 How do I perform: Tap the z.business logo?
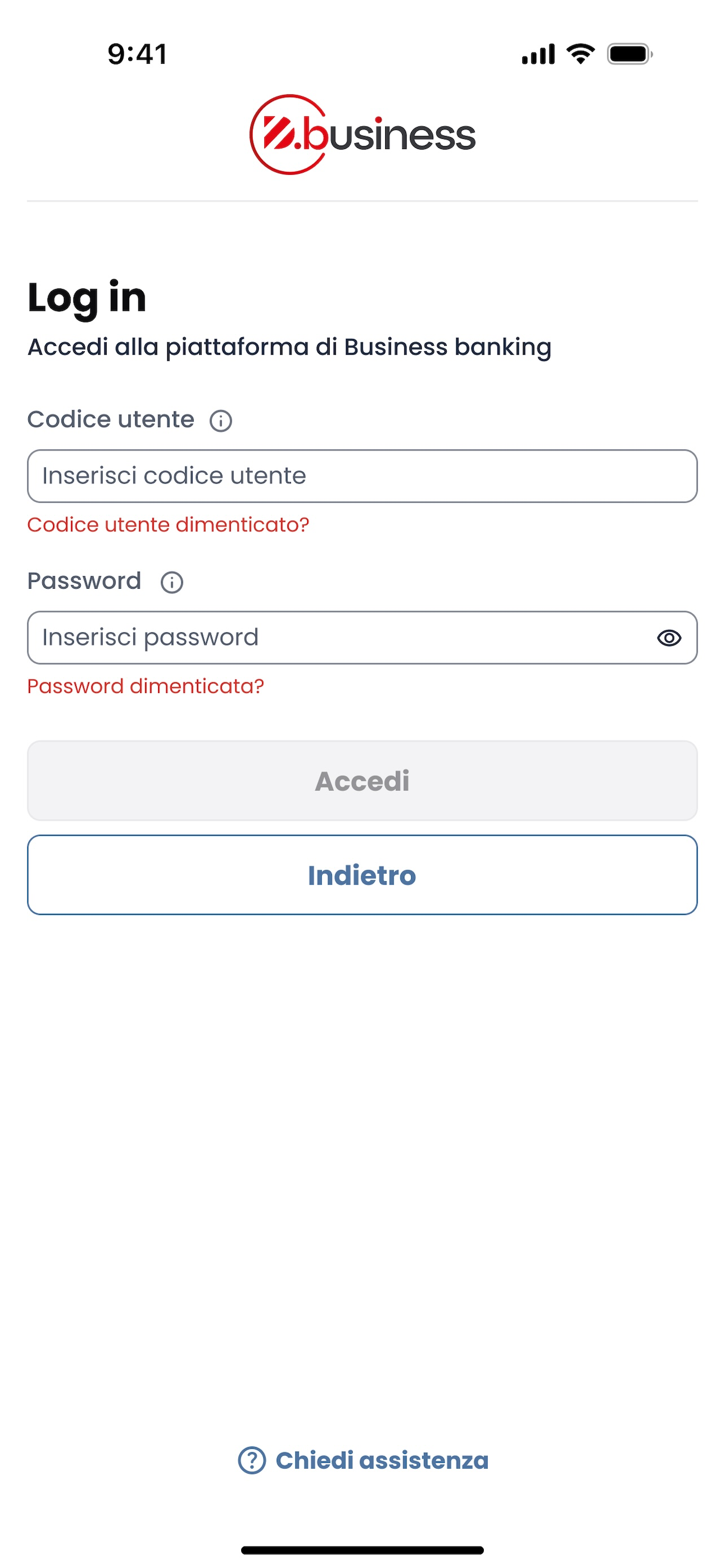tap(362, 134)
